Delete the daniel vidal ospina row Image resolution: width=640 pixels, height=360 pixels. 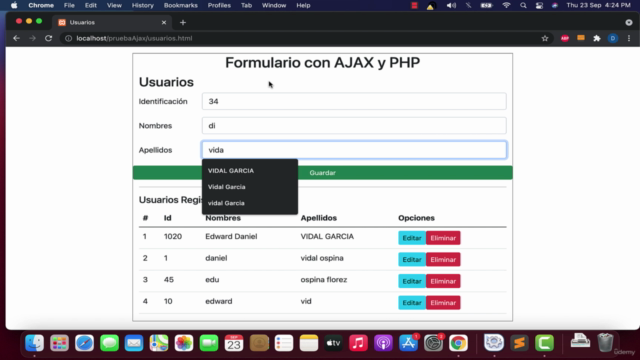443,260
